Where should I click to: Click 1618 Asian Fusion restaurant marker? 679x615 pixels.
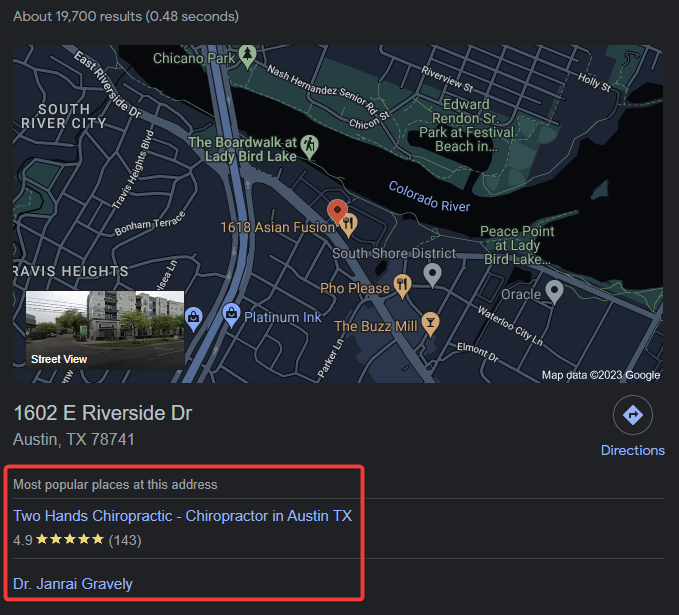349,226
